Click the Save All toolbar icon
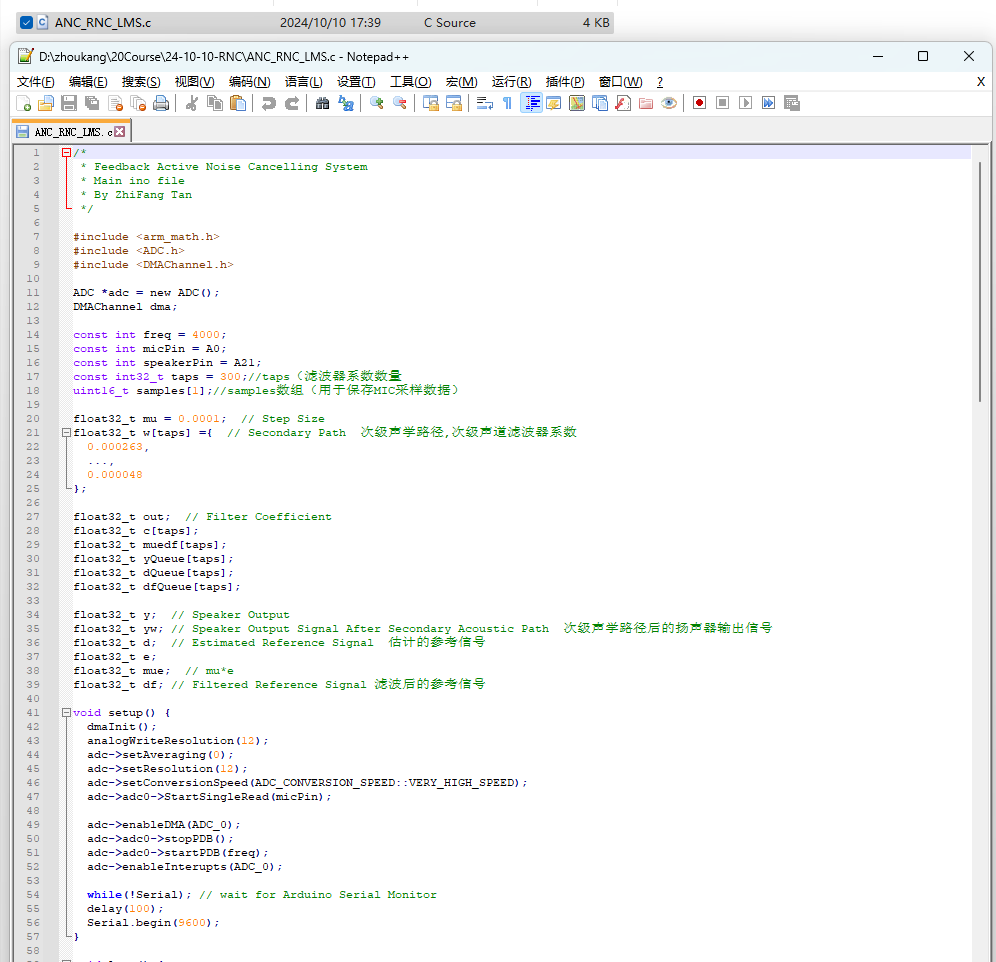 93,103
